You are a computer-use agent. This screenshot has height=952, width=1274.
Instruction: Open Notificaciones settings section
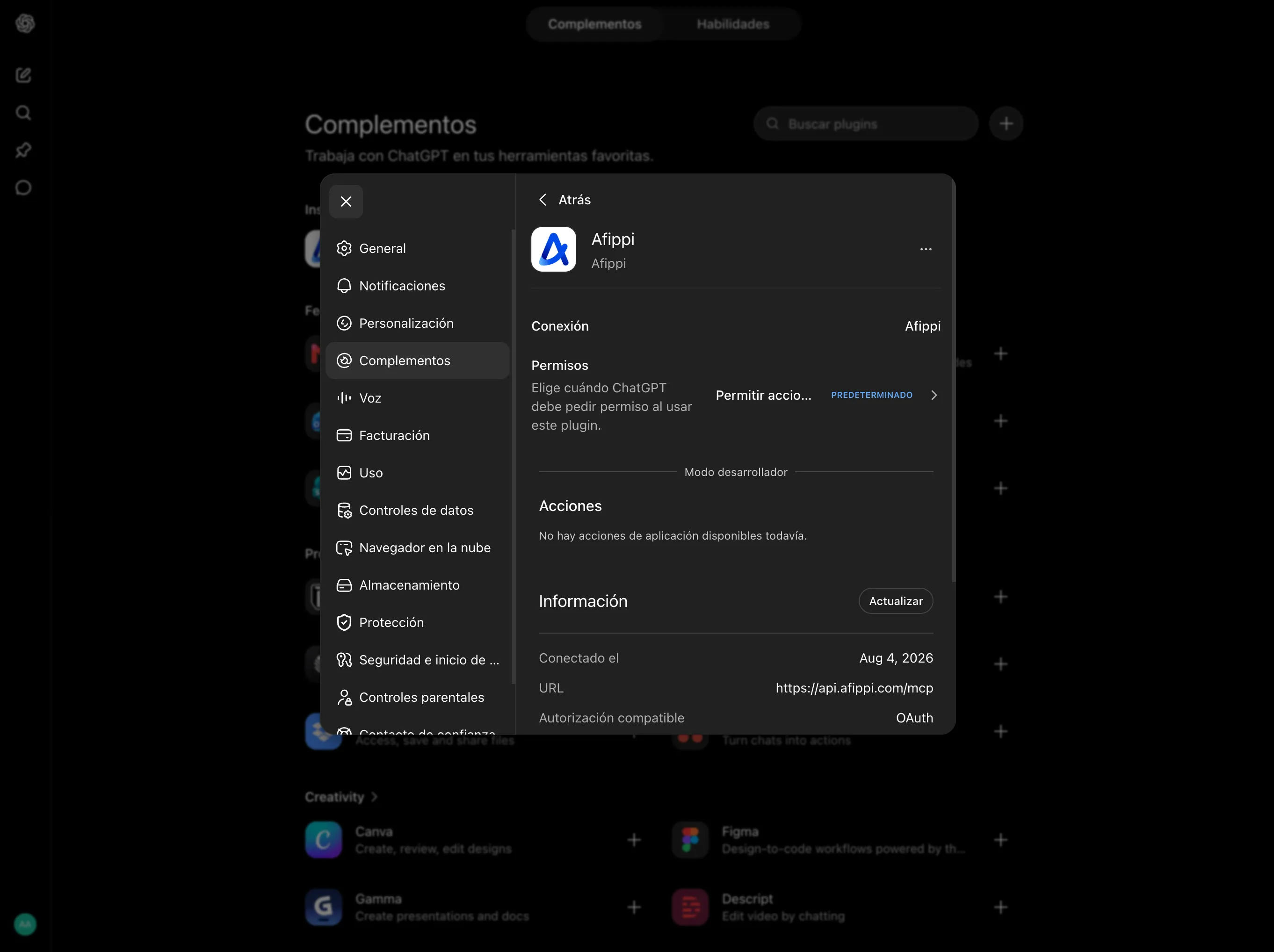point(417,286)
